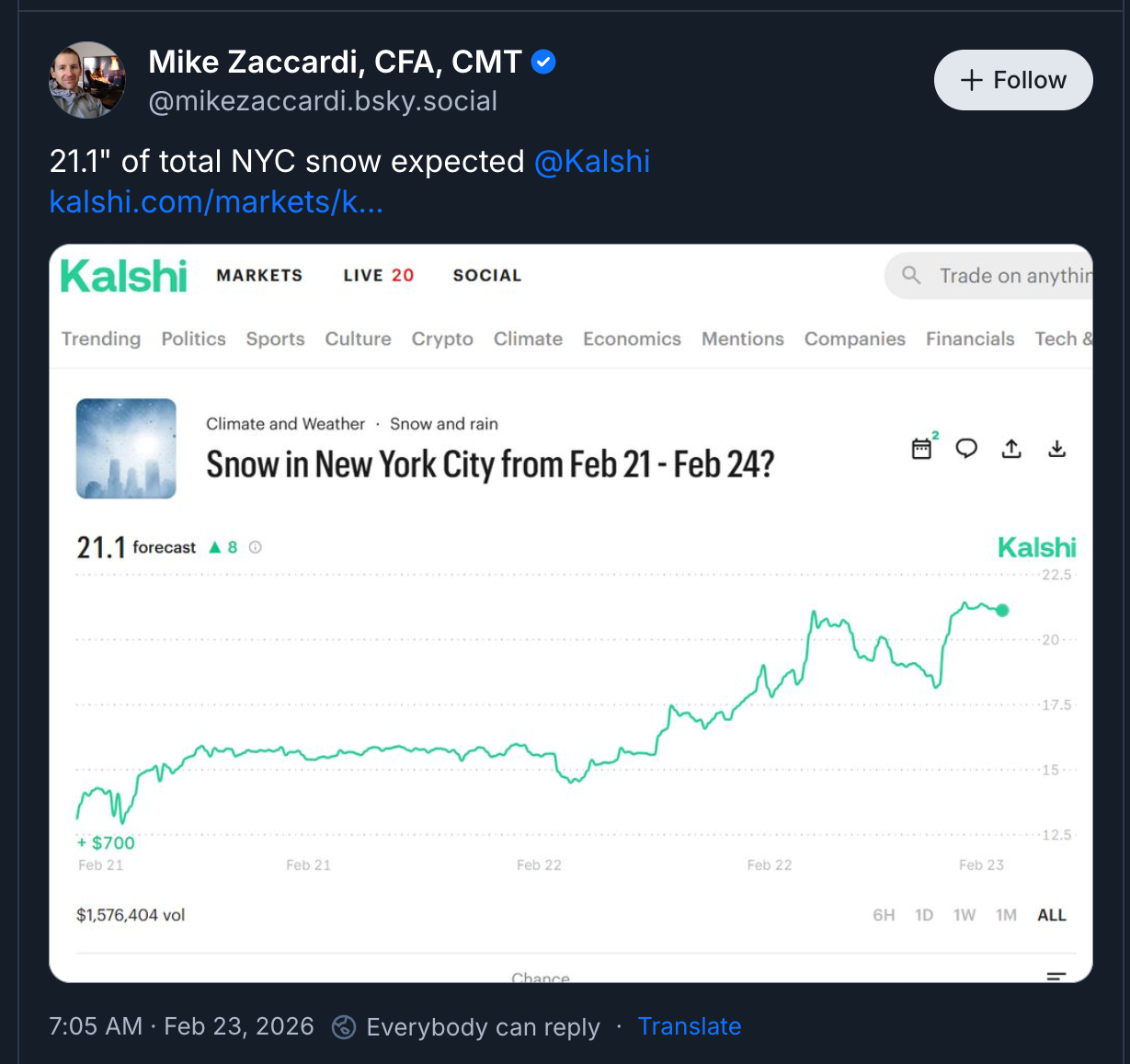Select the 6H chart timeframe
Screen dimensions: 1130x1064
pos(884,915)
